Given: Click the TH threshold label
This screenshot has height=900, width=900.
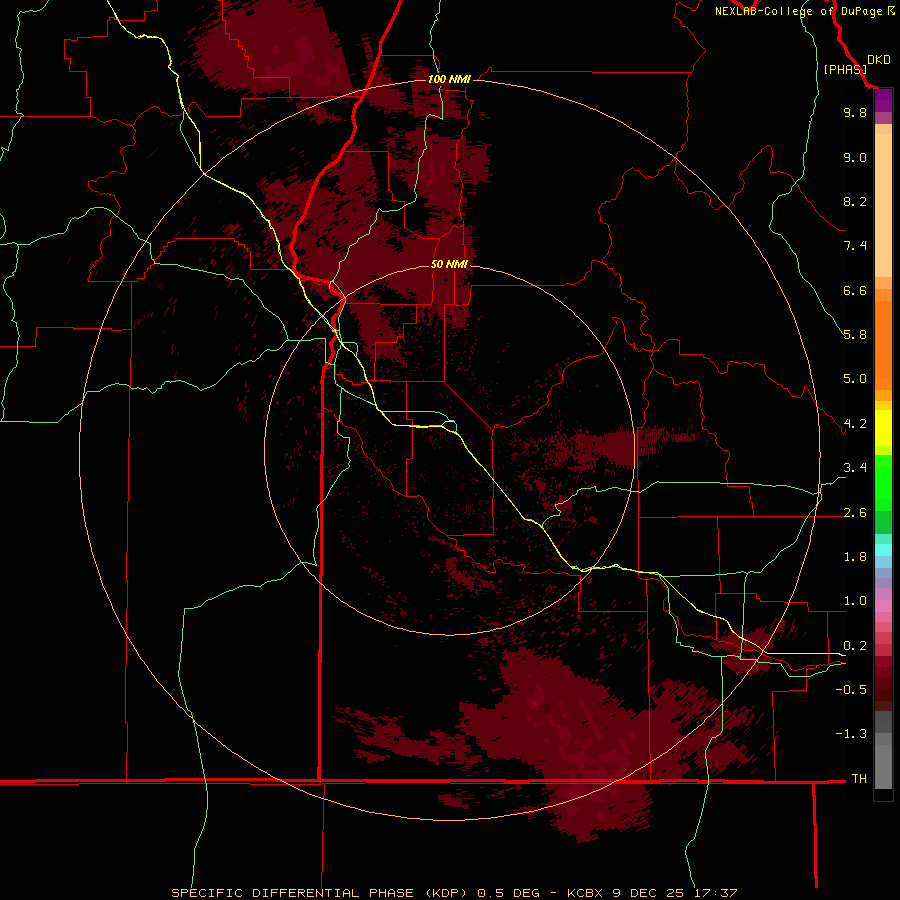Looking at the screenshot, I should [859, 779].
